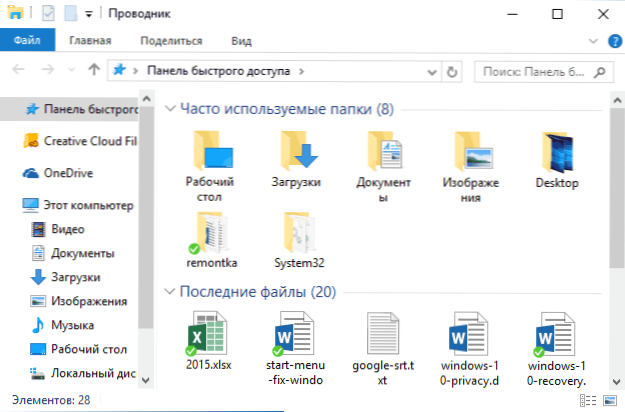Switch to the Поделиться ribbon tab

coord(171,41)
